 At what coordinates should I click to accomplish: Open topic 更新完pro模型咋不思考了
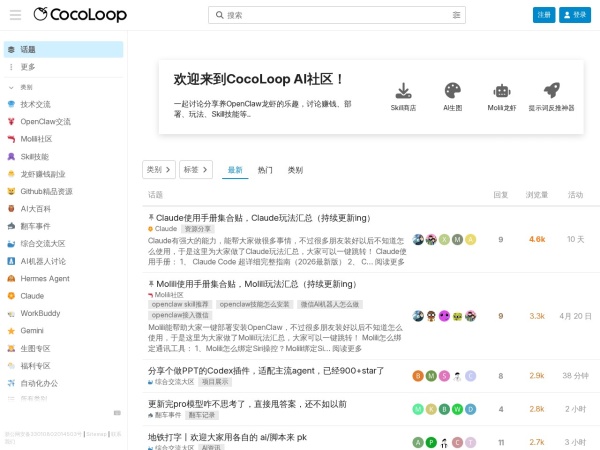click(247, 404)
